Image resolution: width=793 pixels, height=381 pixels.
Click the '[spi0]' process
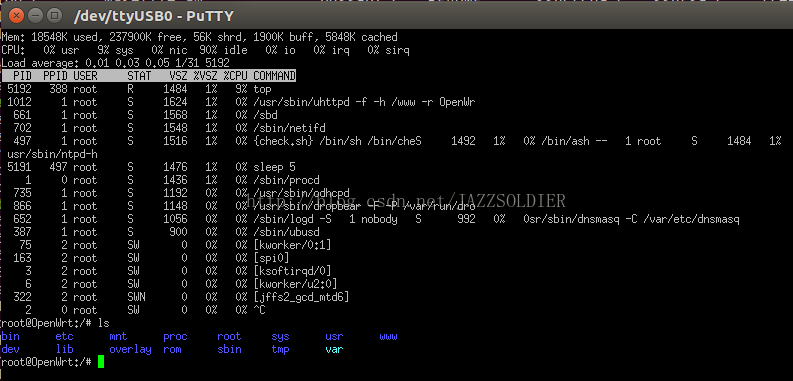pyautogui.click(x=271, y=258)
